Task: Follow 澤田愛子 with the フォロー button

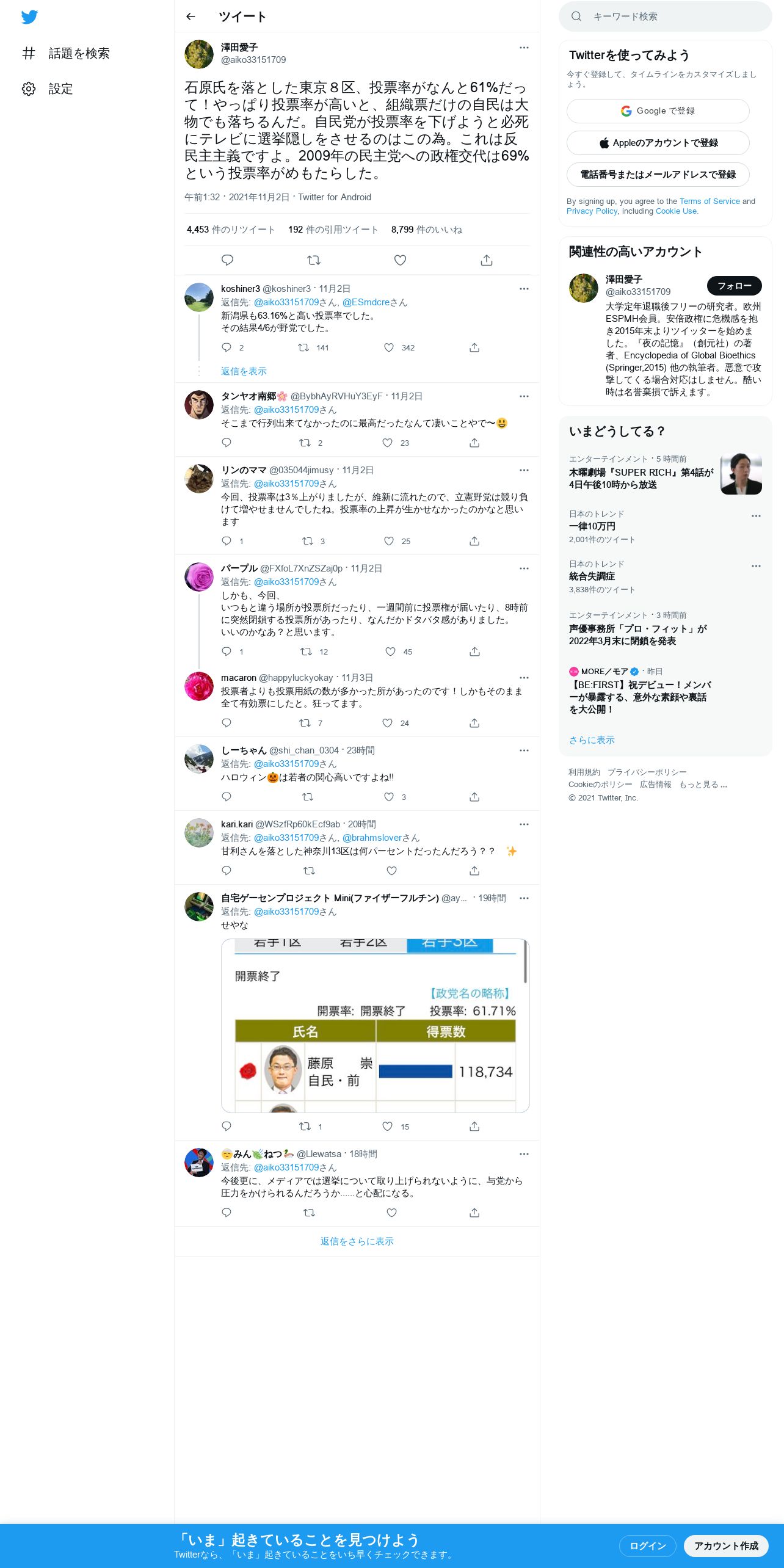Action: tap(734, 285)
